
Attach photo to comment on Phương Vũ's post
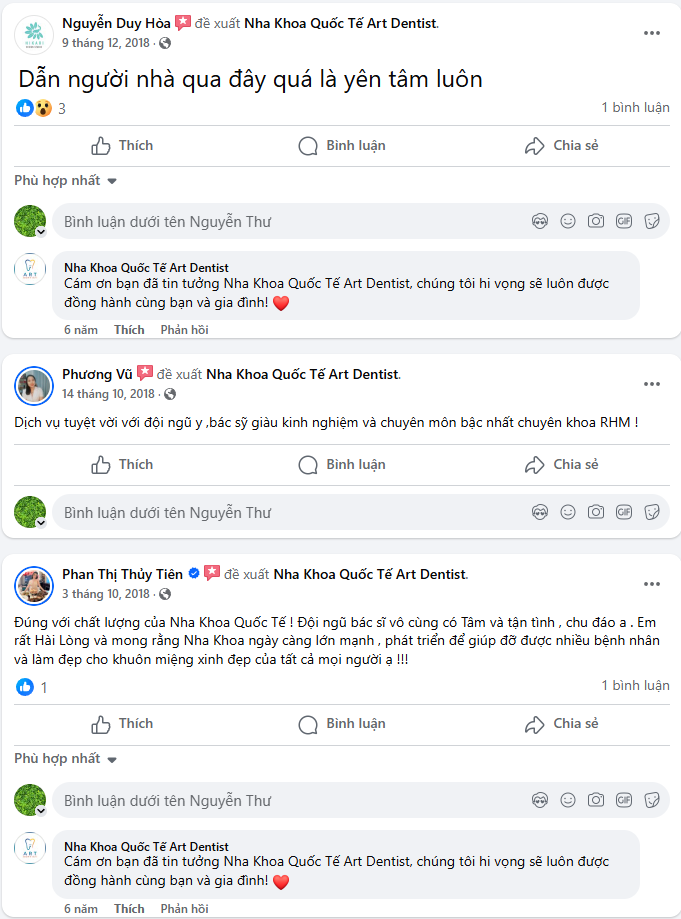point(596,512)
